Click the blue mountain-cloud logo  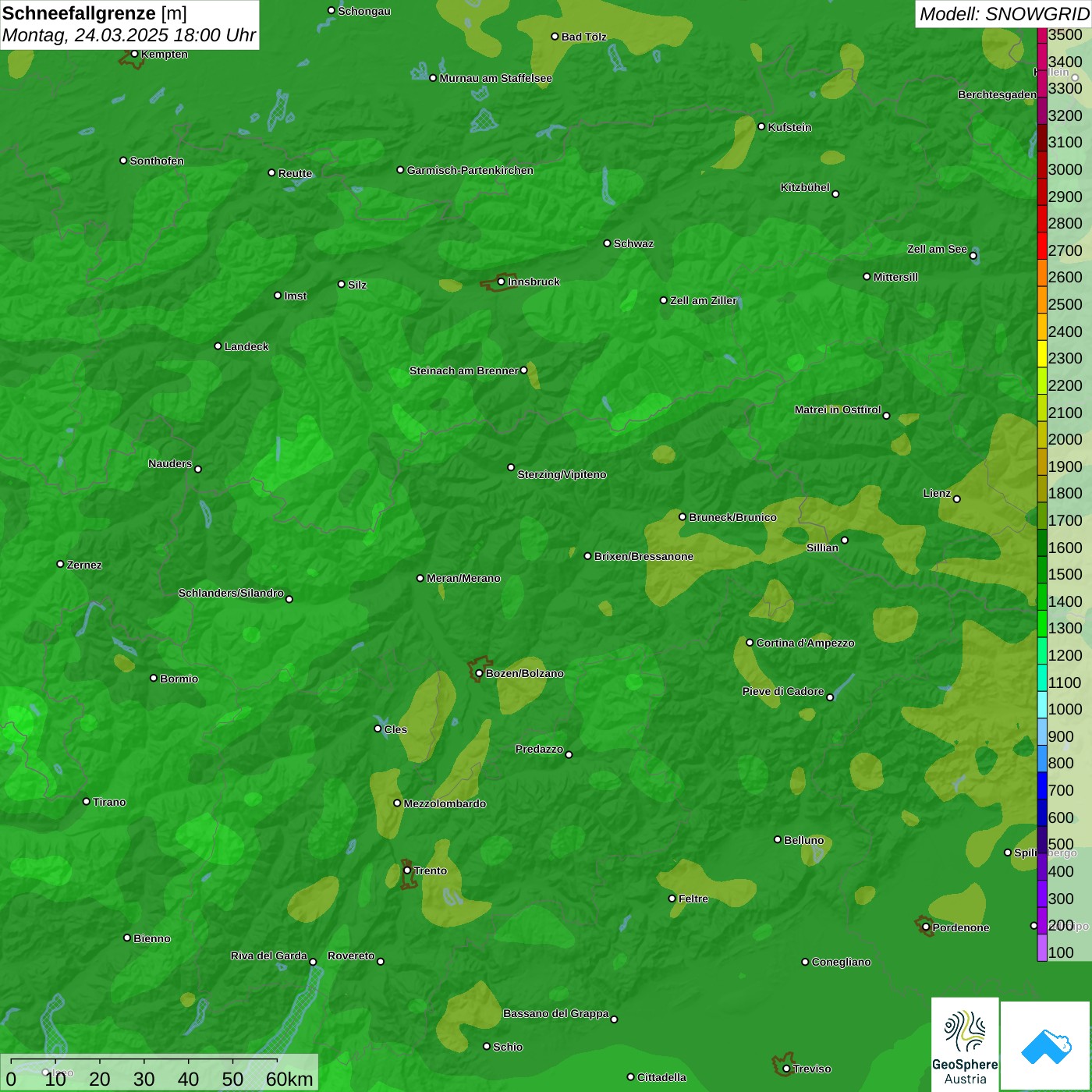(x=1045, y=1046)
